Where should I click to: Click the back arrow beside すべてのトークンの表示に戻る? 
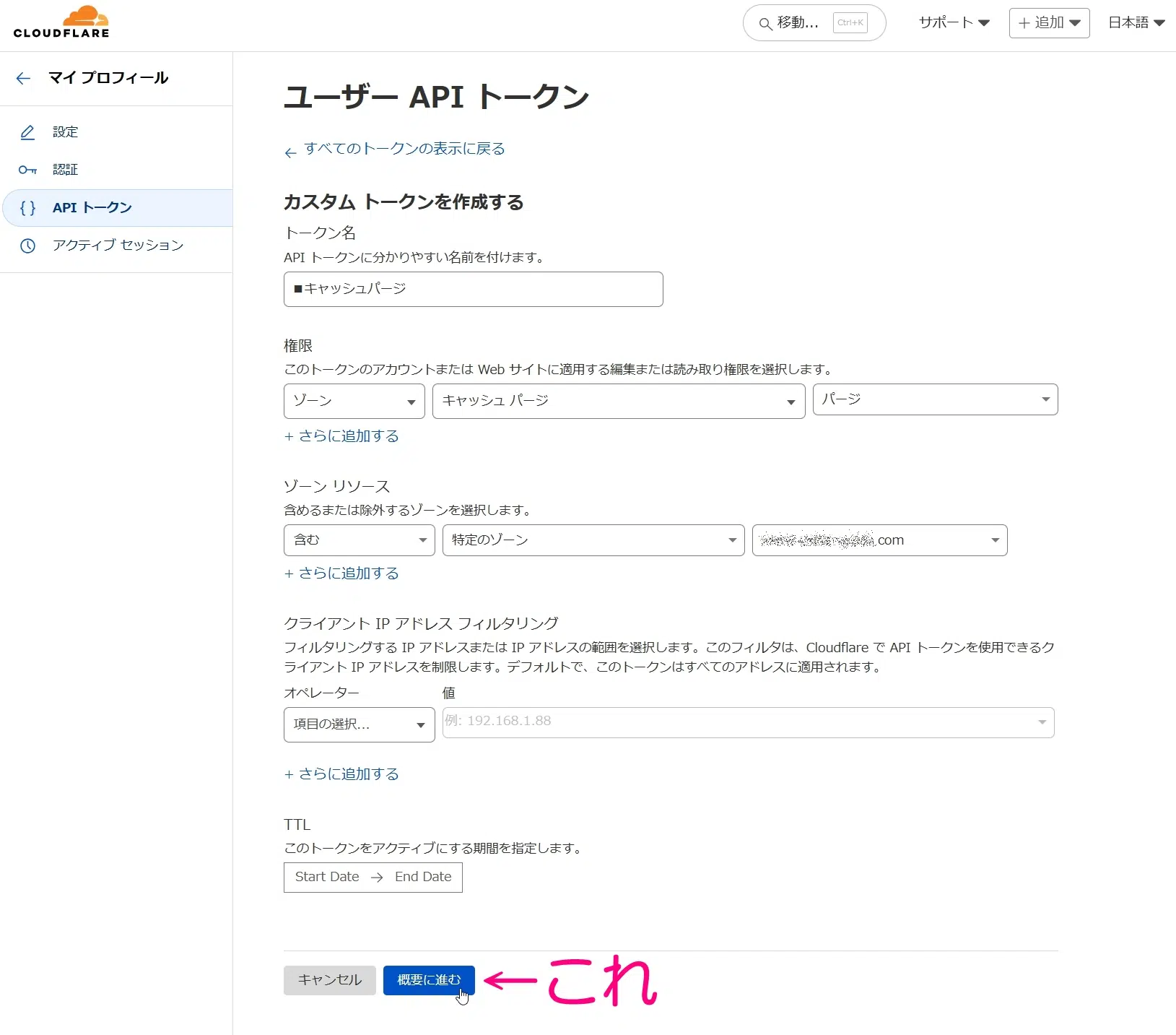tap(291, 152)
